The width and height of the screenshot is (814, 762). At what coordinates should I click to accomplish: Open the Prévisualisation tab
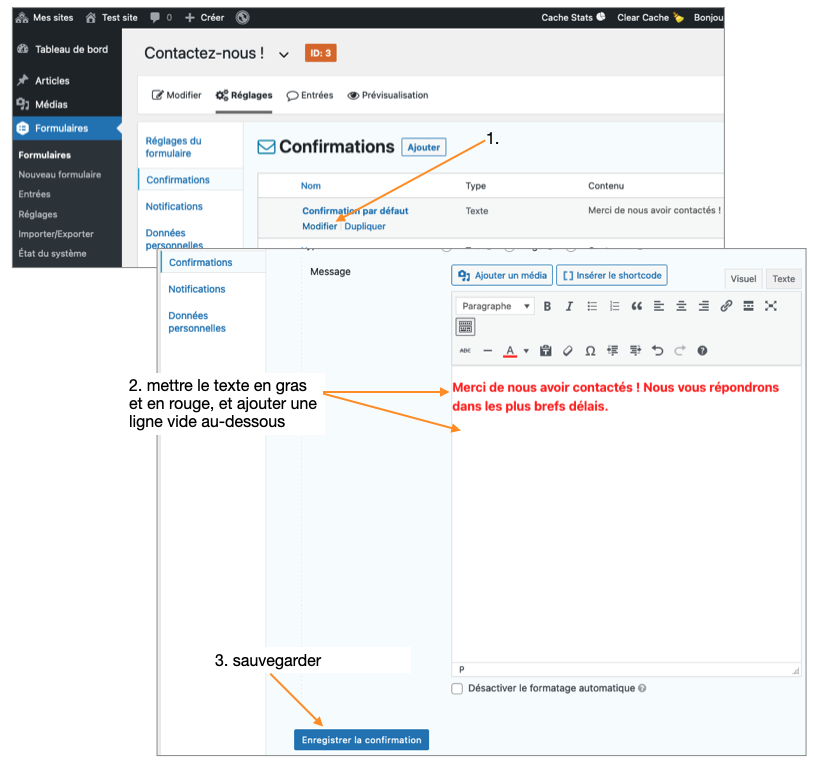[x=388, y=96]
